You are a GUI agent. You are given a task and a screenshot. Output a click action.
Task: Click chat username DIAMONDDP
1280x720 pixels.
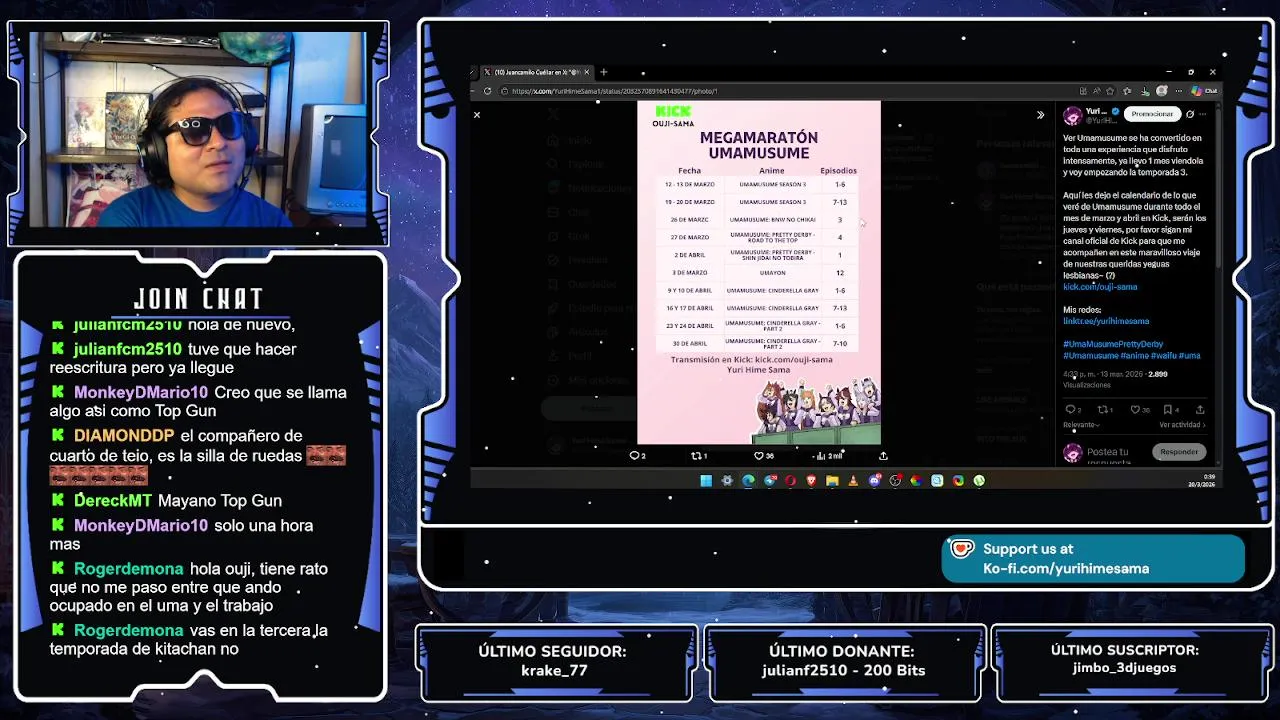pyautogui.click(x=124, y=436)
